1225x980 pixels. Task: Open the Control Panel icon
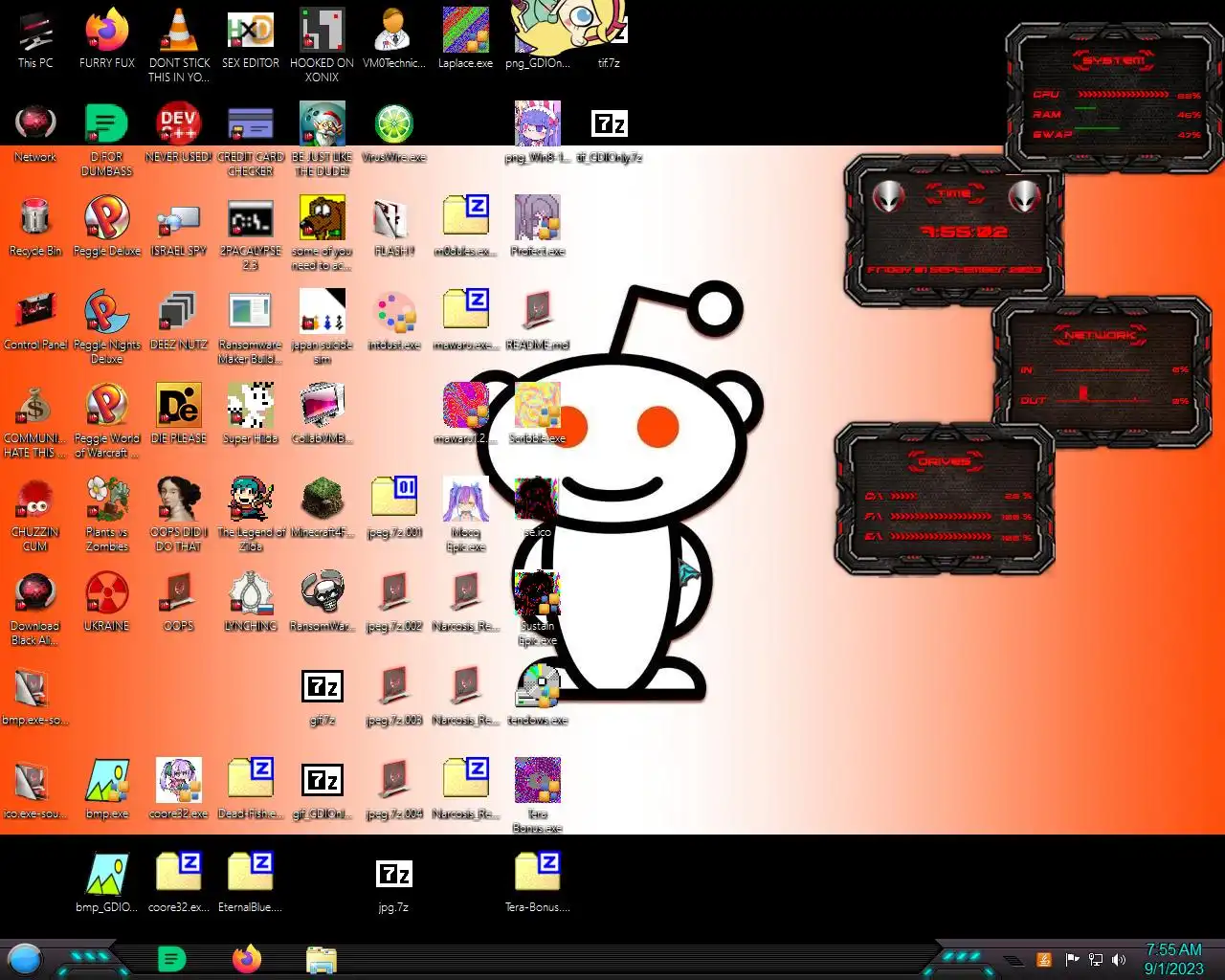coord(35,321)
